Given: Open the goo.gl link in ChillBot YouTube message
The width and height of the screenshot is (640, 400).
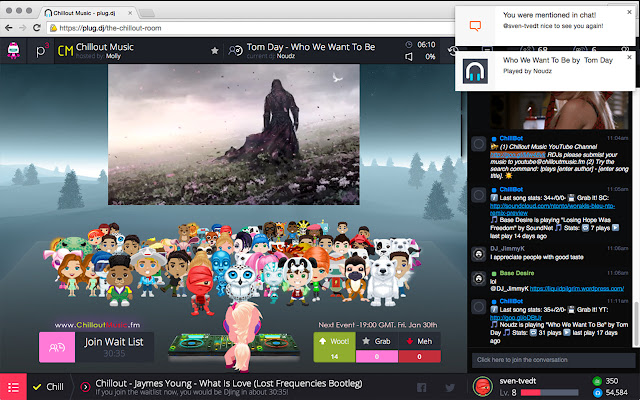Looking at the screenshot, I should pyautogui.click(x=518, y=155).
